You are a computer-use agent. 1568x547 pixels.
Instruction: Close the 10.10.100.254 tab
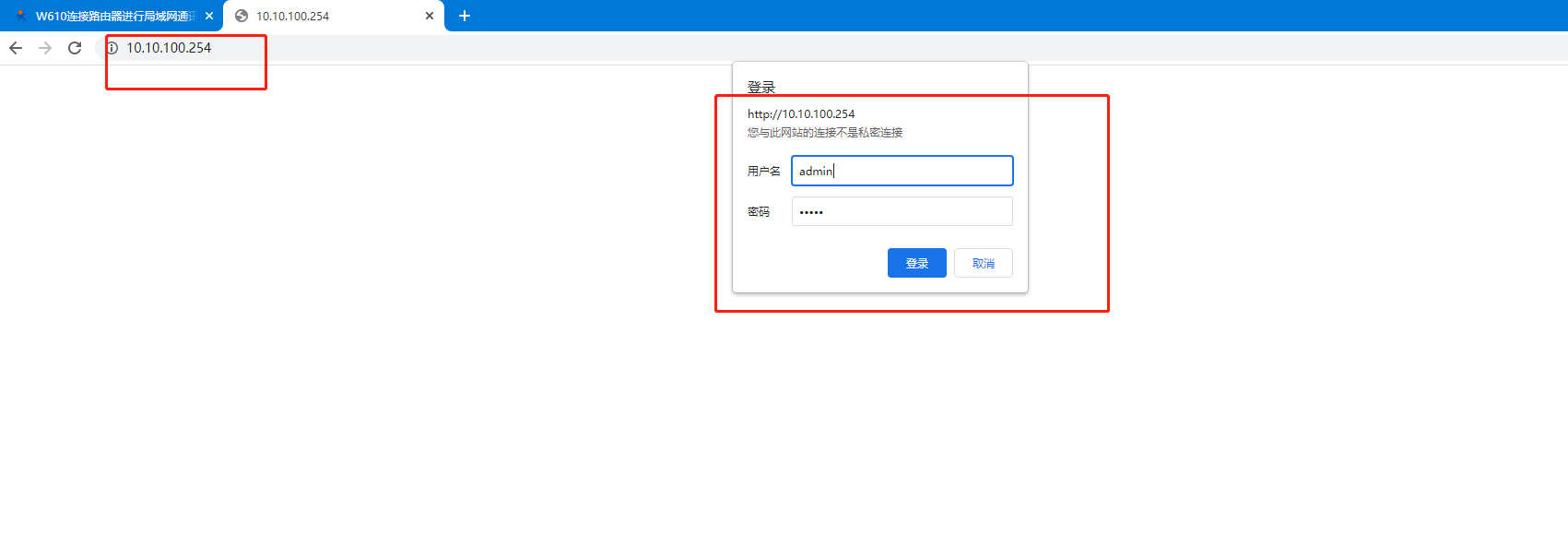coord(430,16)
